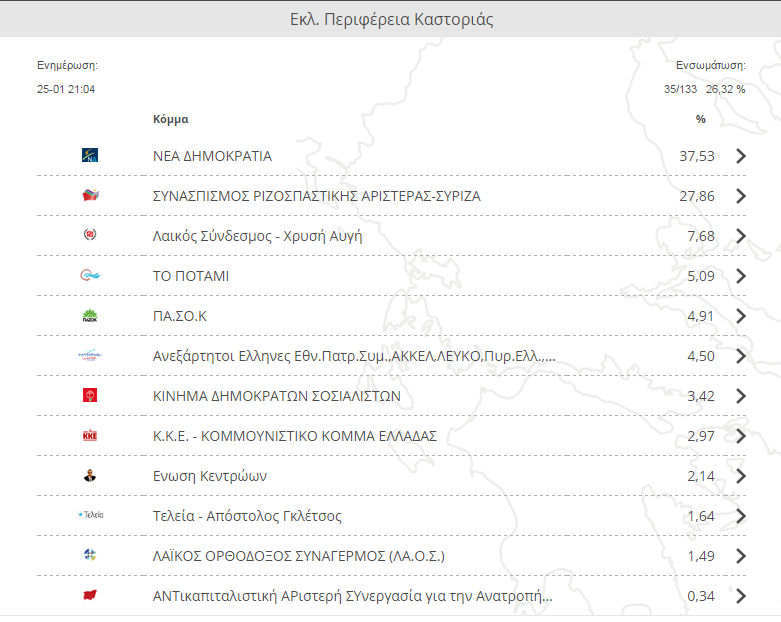The image size is (781, 622).
Task: Select Τελεία - Απόστολος Γκλέτσος entry
Action: pyautogui.click(x=247, y=516)
